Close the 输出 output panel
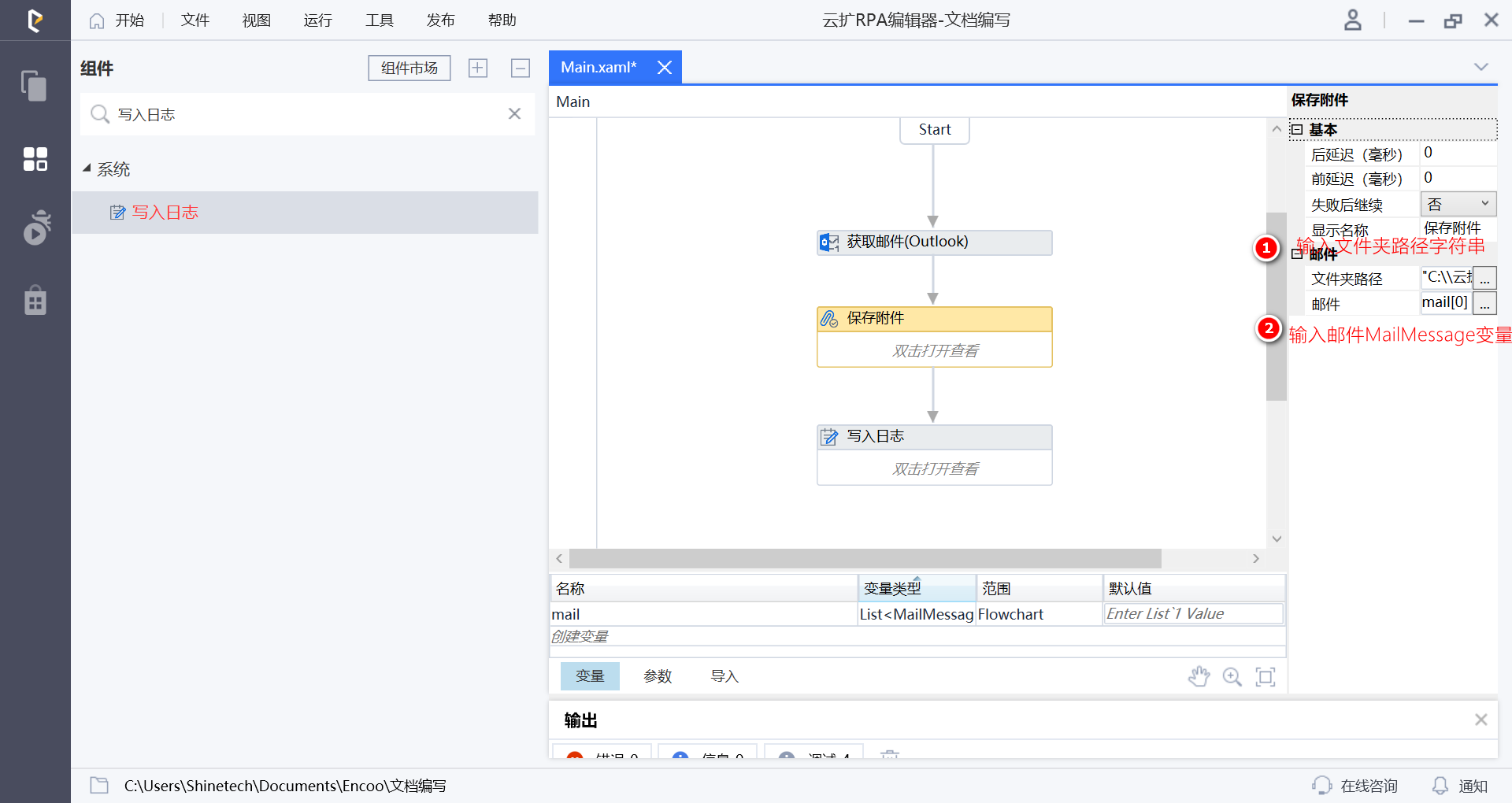 tap(1481, 720)
